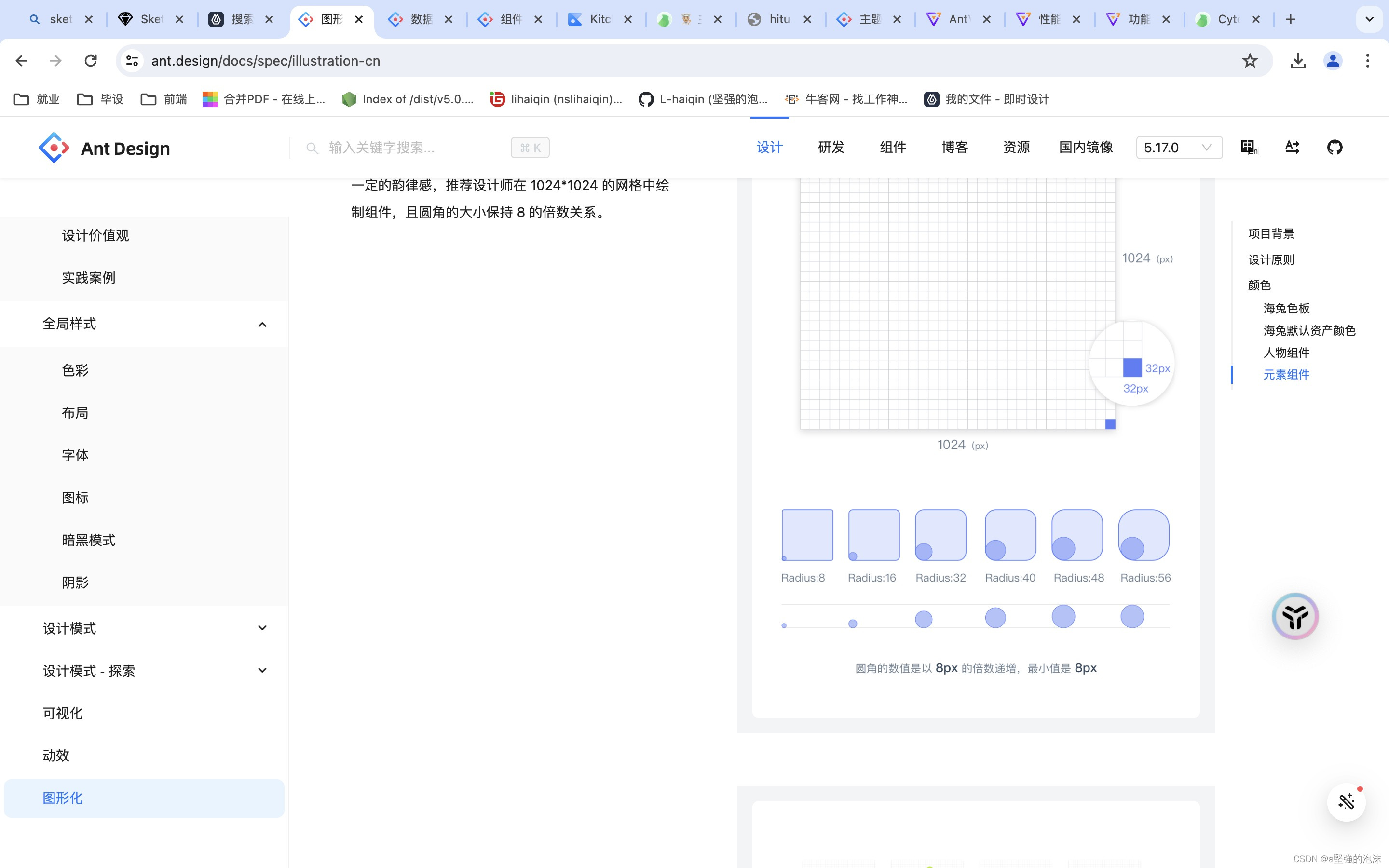Expand the 设计模式 menu group
Screen dimensions: 1389x868
click(x=144, y=628)
